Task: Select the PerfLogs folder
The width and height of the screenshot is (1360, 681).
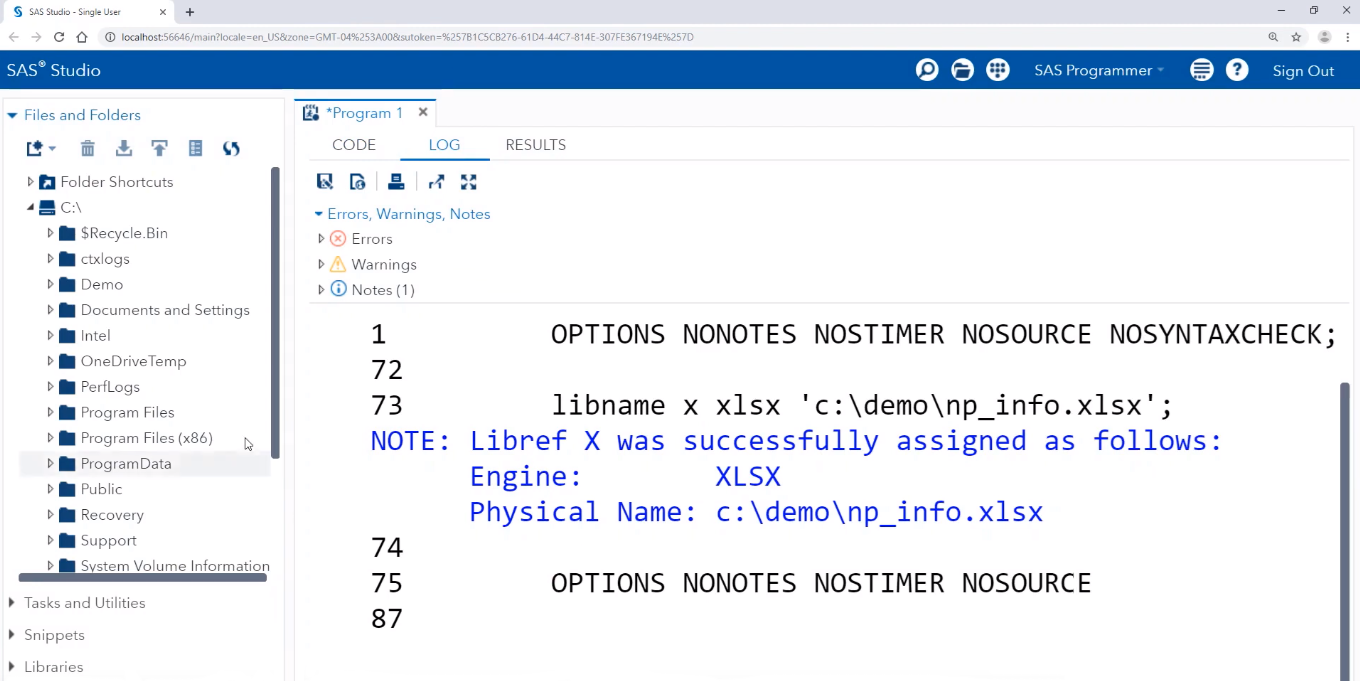Action: tap(110, 387)
